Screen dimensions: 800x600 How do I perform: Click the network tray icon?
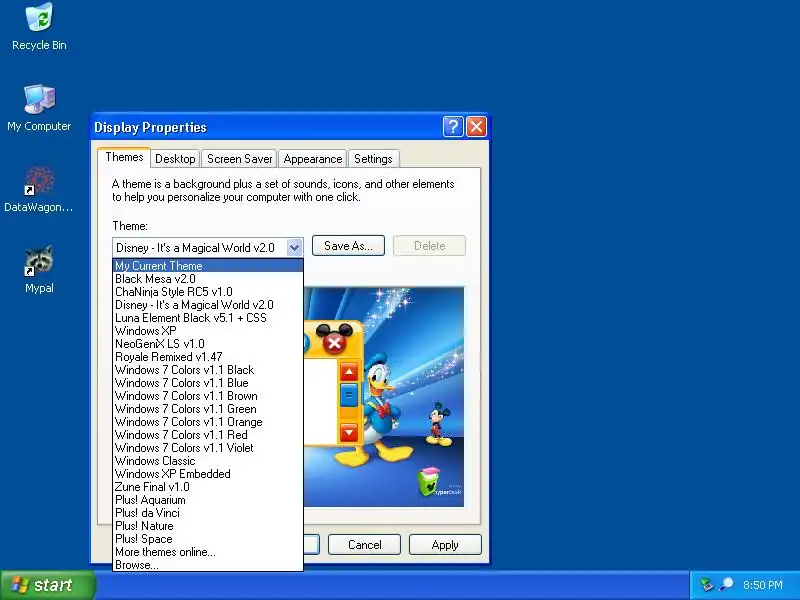[707, 585]
